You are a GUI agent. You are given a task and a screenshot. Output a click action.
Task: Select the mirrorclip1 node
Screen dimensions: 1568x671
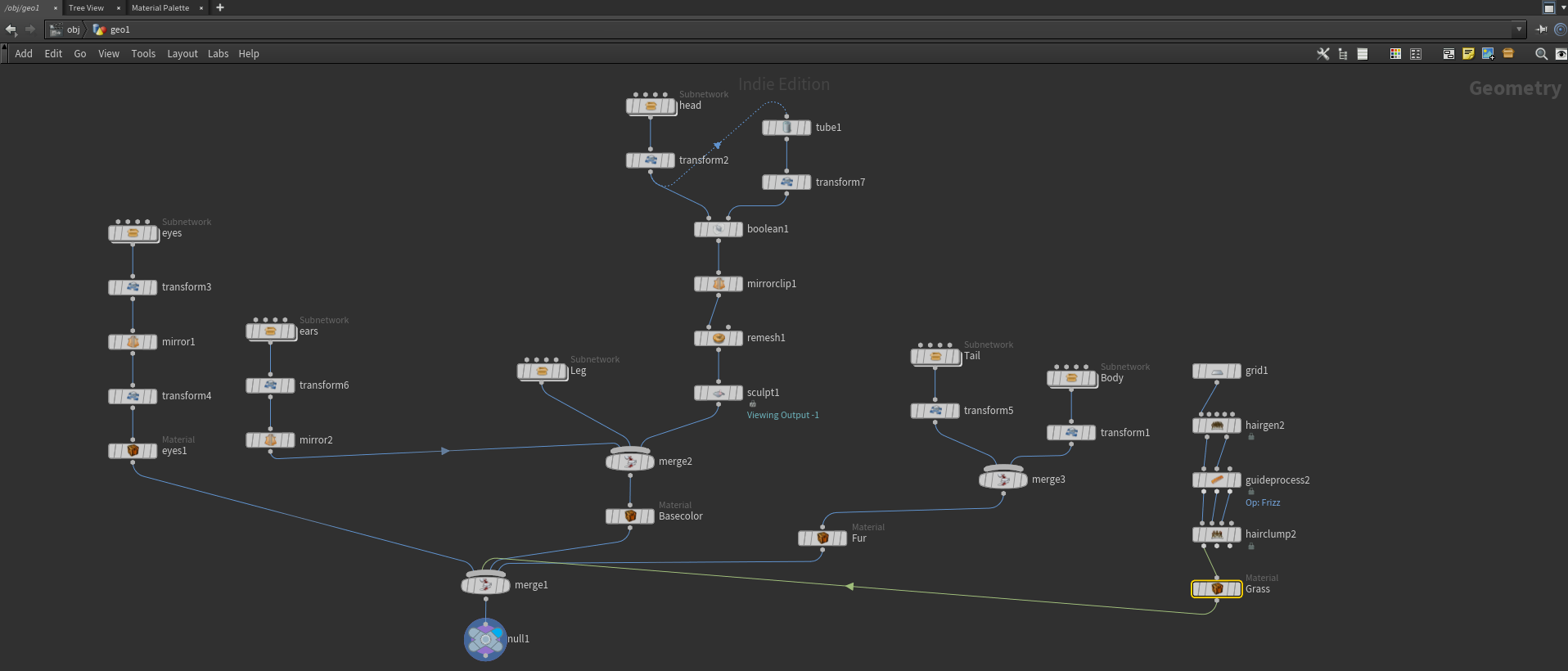tap(719, 284)
